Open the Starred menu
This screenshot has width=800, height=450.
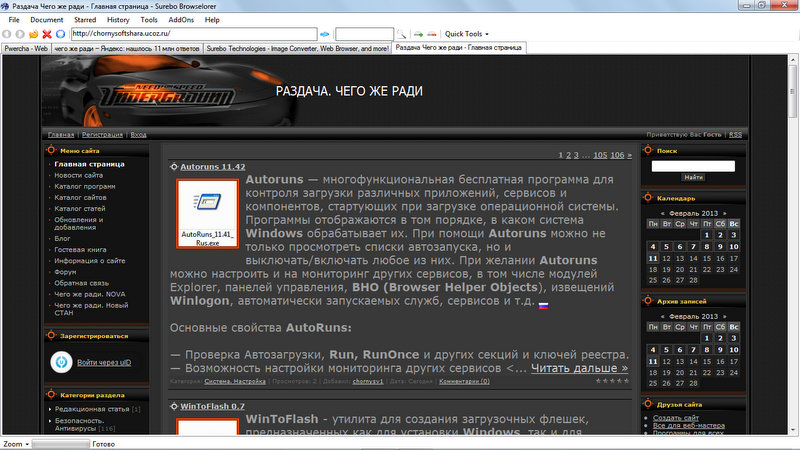coord(85,20)
